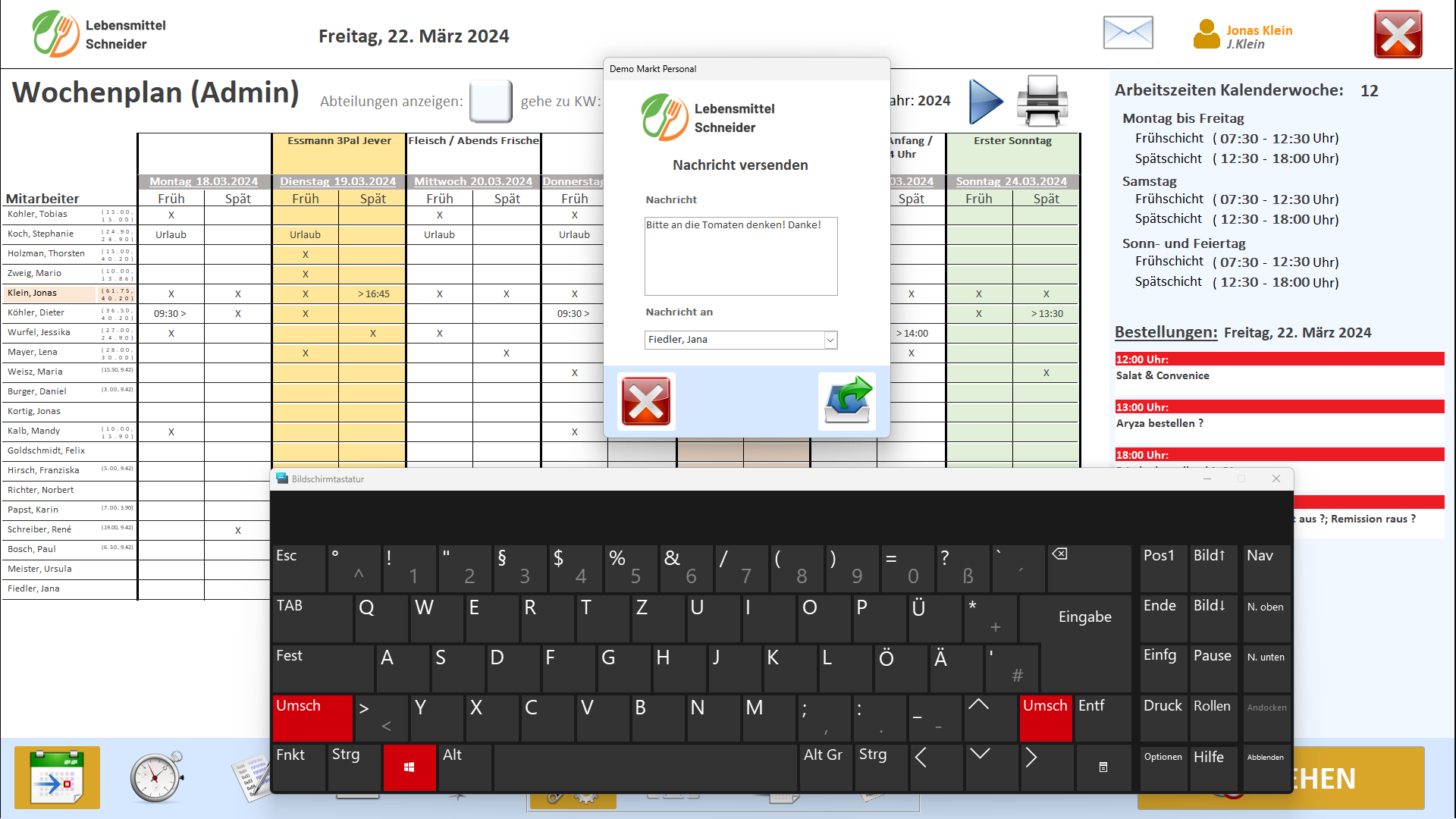Screen dimensions: 1456x819
Task: Click the printer icon
Action: [1042, 101]
